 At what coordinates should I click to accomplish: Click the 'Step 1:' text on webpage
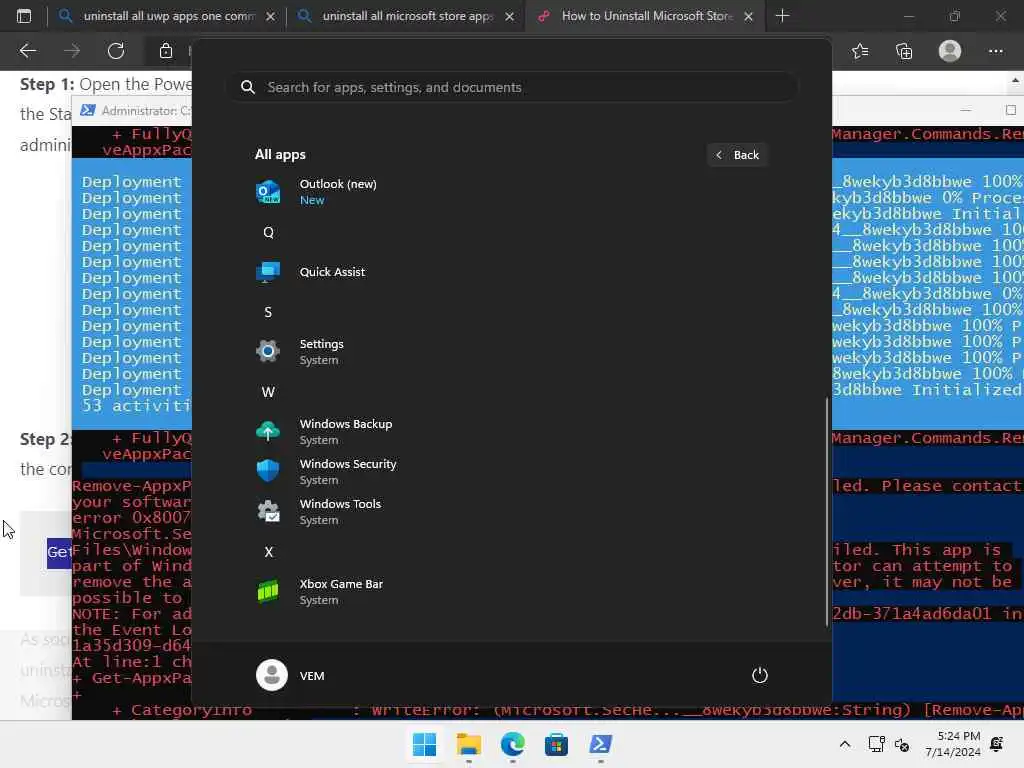47,84
